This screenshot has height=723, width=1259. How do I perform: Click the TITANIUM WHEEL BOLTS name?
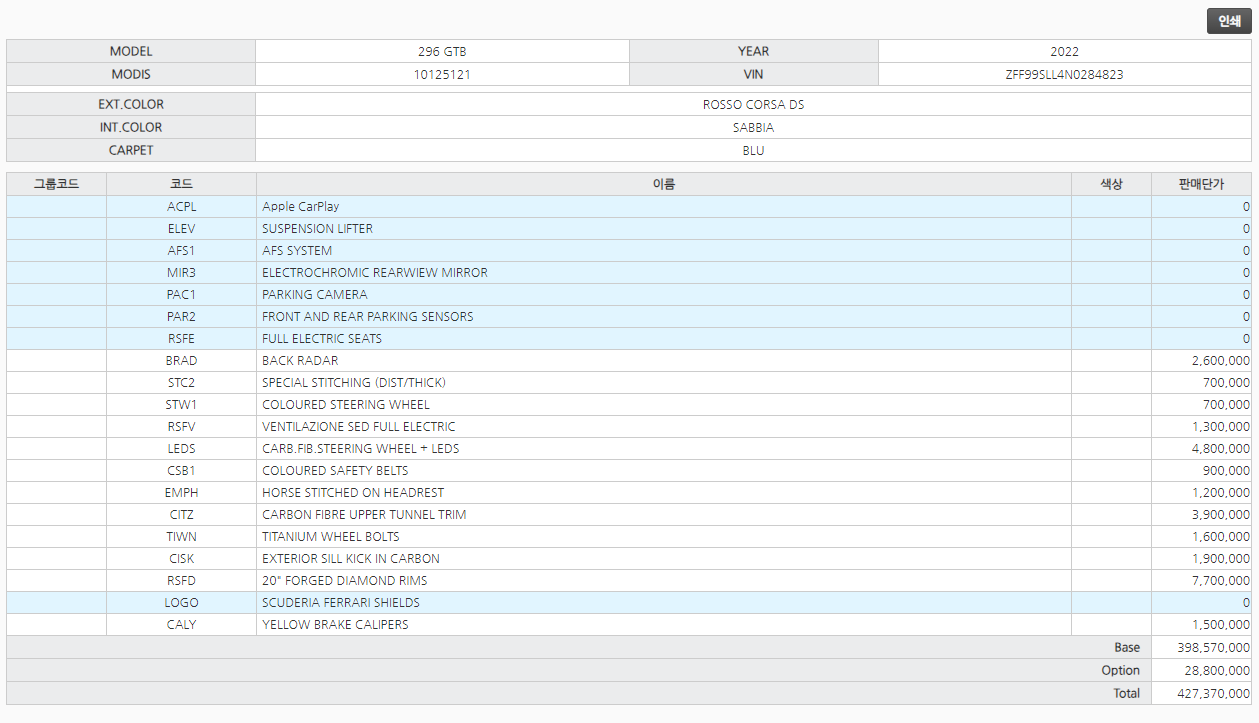[331, 536]
